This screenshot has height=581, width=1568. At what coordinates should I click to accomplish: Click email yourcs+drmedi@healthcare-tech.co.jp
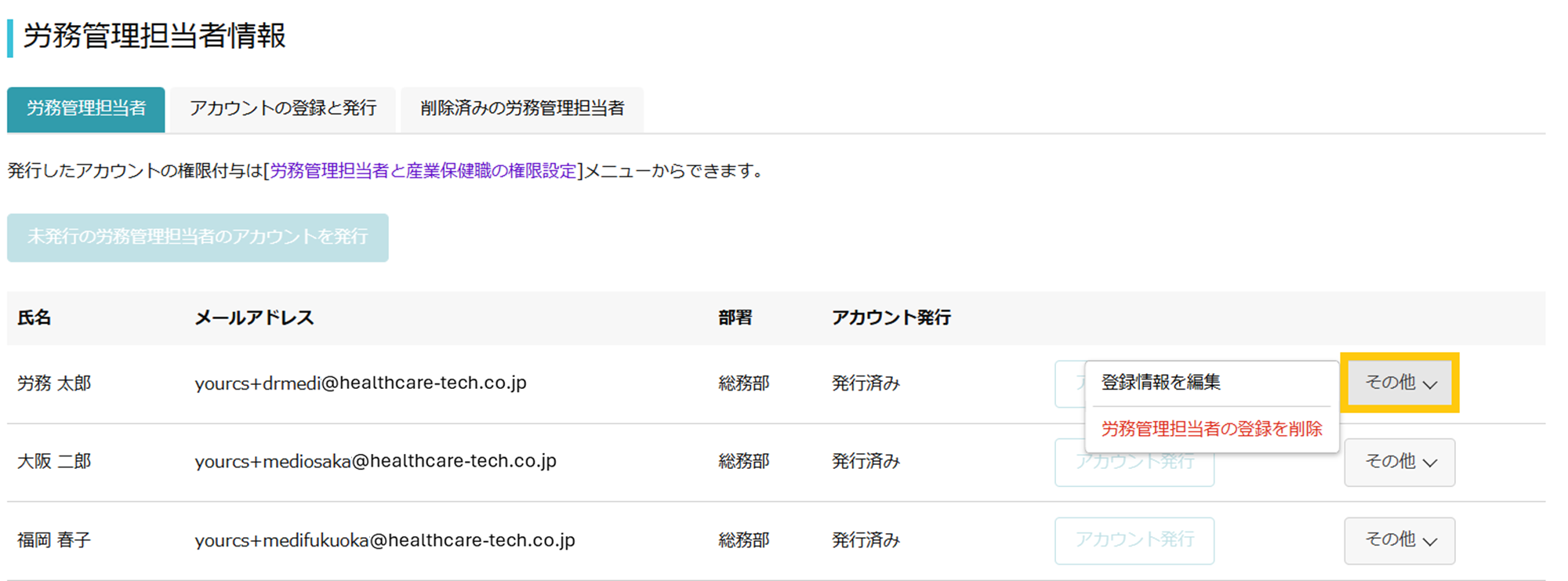click(x=361, y=383)
